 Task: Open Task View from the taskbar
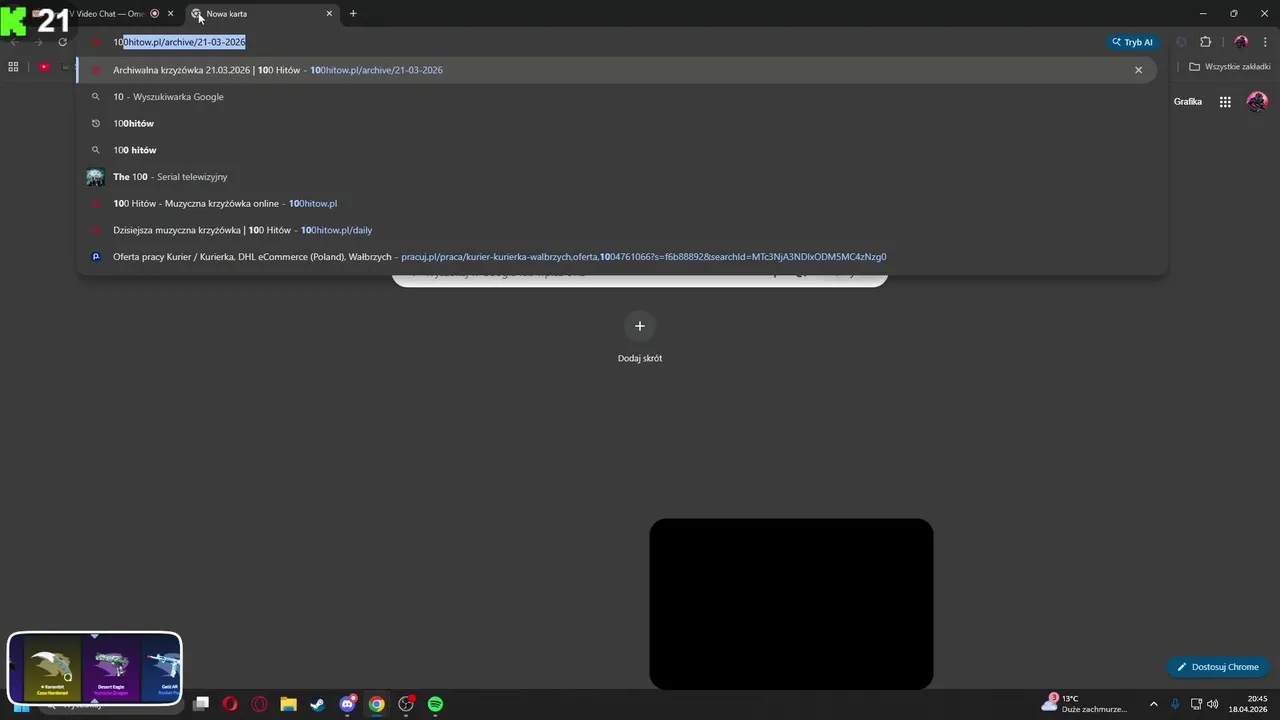pos(201,704)
